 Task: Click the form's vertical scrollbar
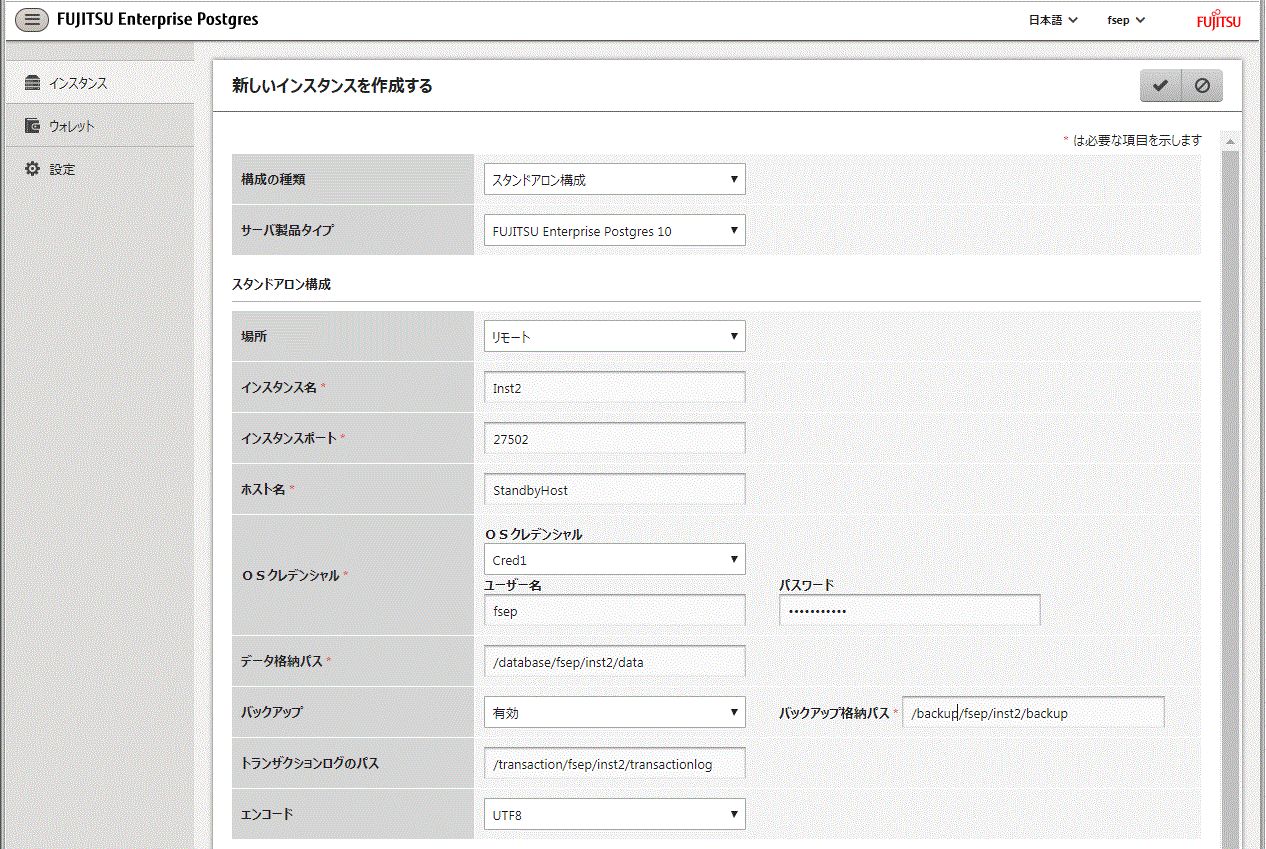click(1231, 490)
